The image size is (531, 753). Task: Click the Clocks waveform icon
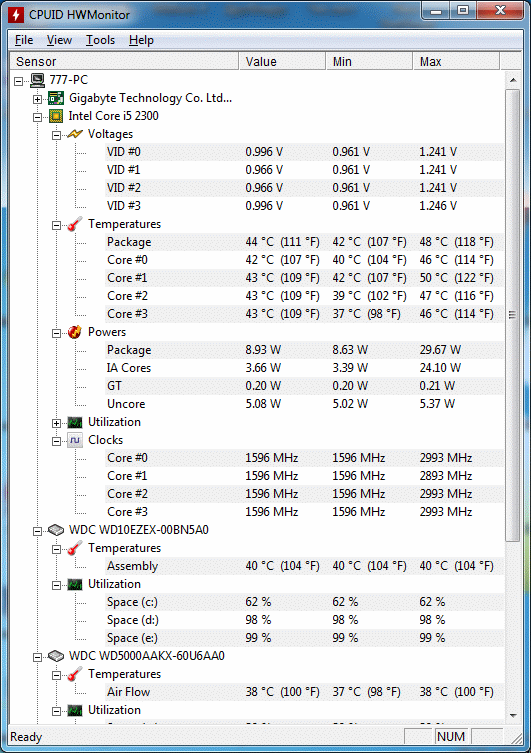pos(75,440)
